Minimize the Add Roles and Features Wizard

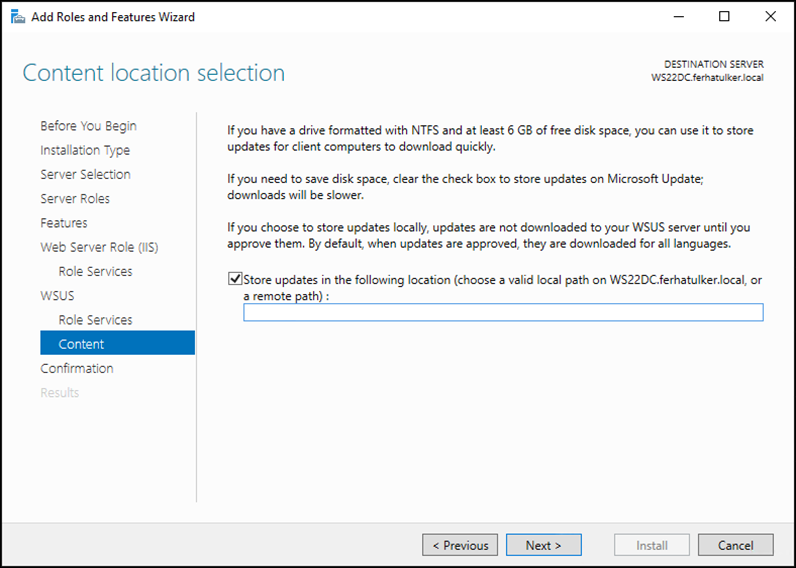pyautogui.click(x=679, y=17)
